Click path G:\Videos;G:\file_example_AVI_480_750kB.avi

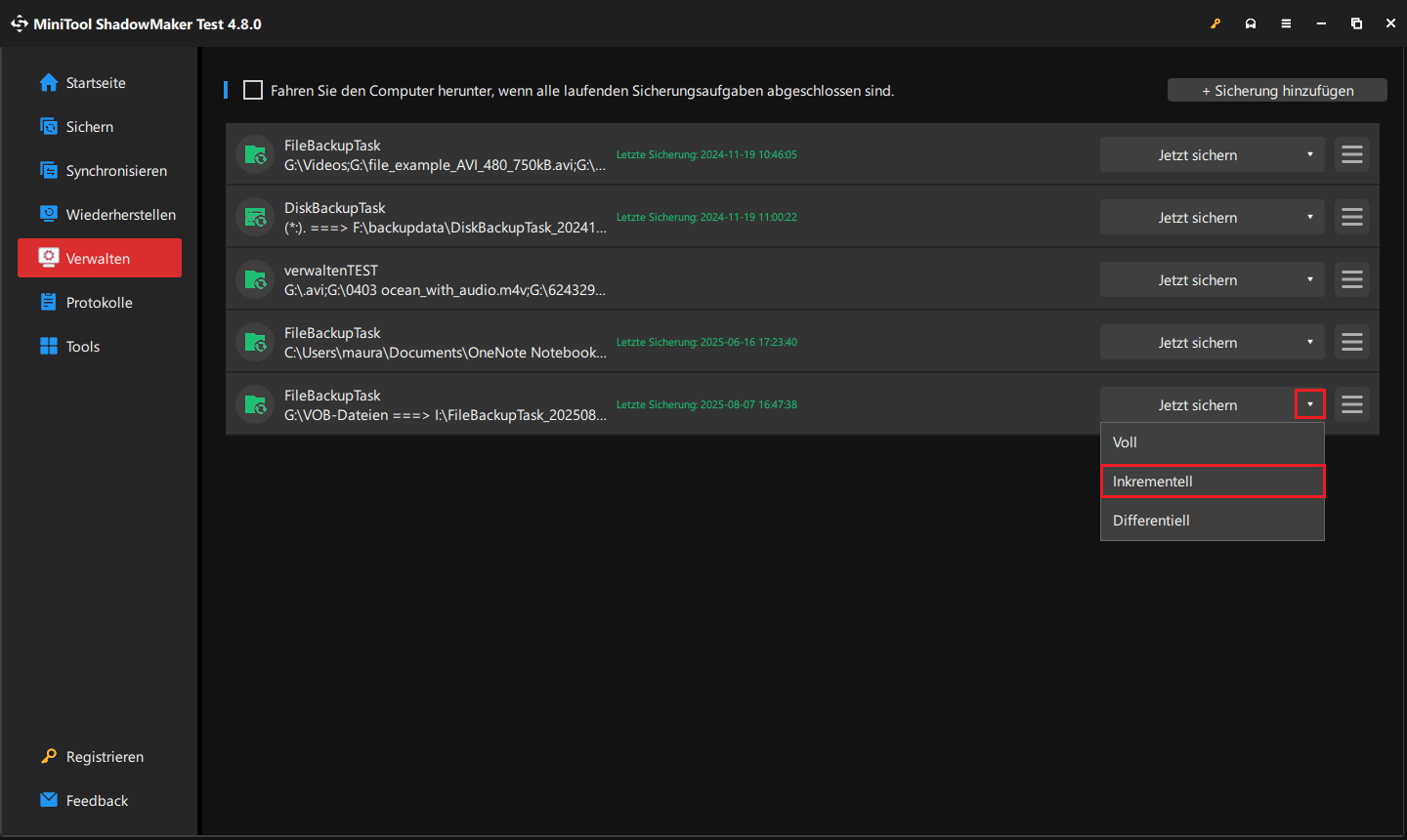point(445,165)
